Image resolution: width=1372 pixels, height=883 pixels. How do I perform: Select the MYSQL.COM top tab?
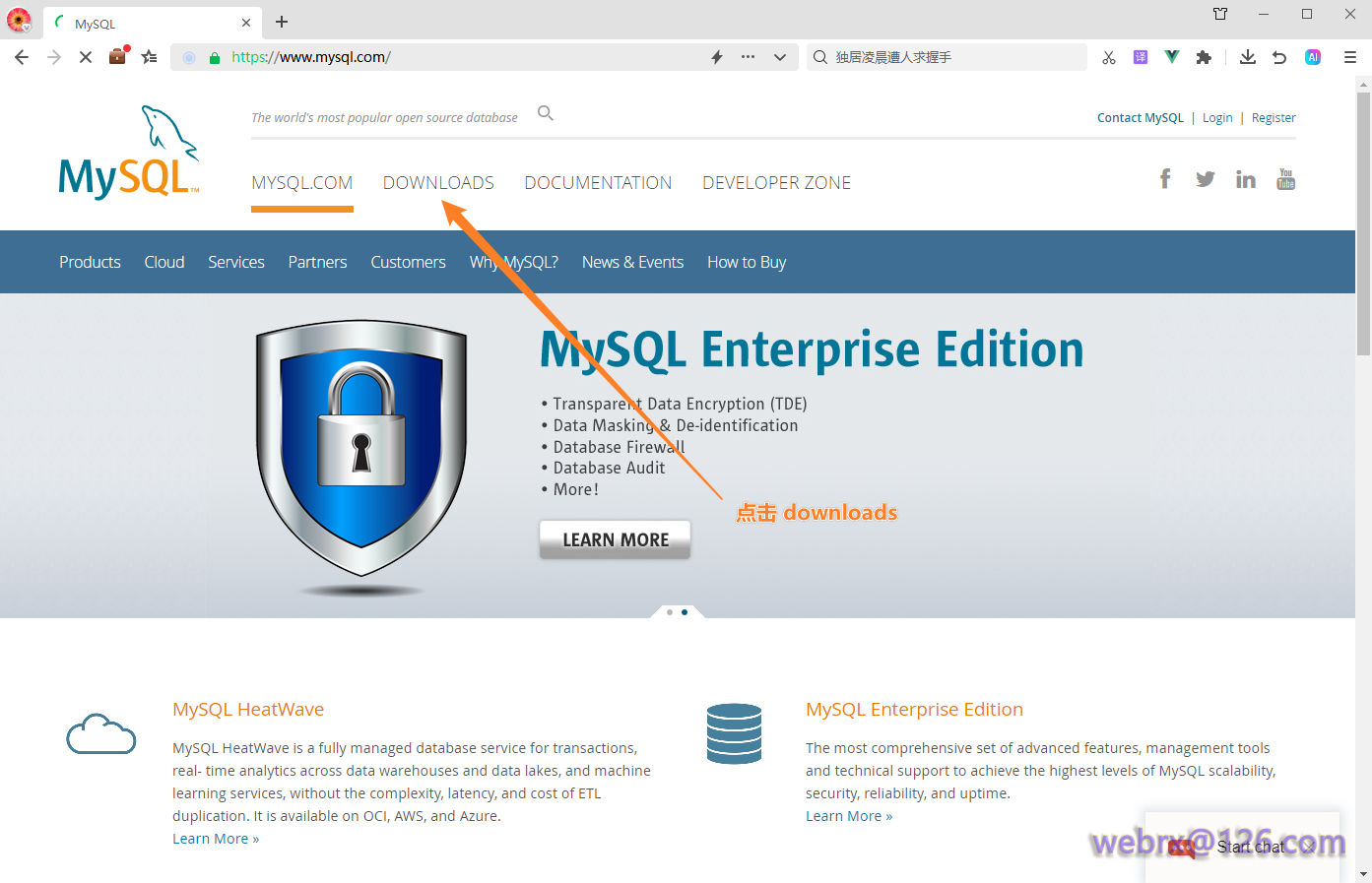click(302, 183)
